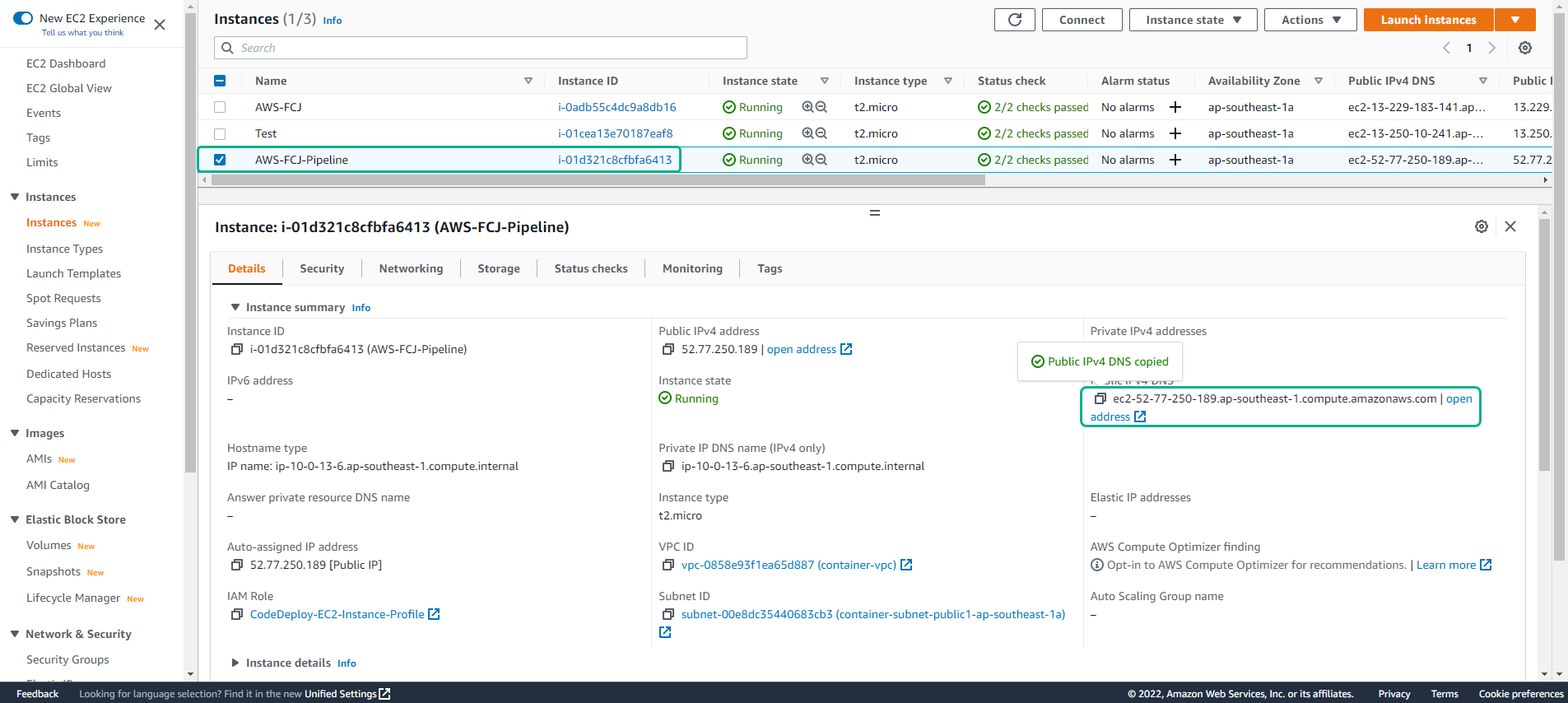
Task: Open the Monitoring tab
Action: pos(692,268)
